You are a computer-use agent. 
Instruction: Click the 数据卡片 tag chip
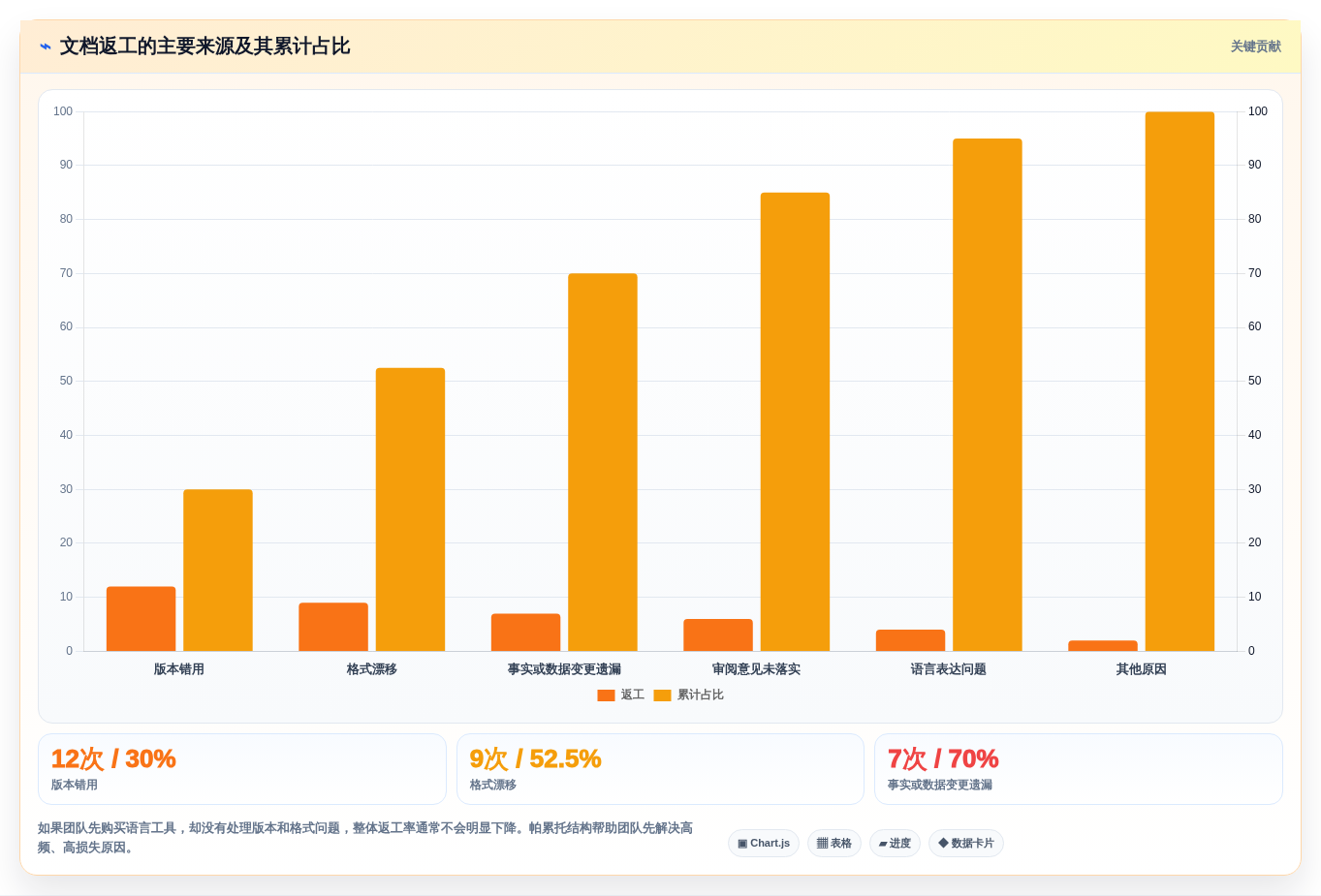[x=966, y=844]
